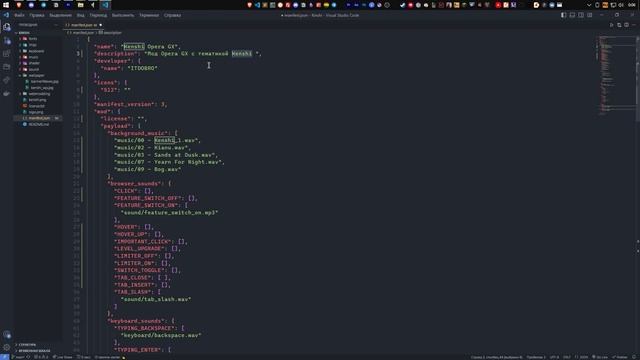Open the Файл menu
Screen dimensions: 640x360
(19, 15)
